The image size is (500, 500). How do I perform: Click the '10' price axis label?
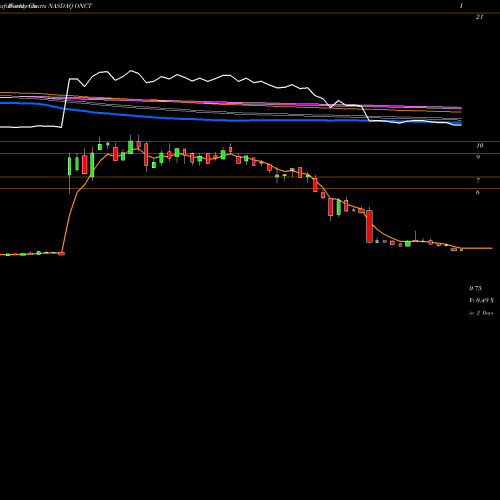[480, 146]
